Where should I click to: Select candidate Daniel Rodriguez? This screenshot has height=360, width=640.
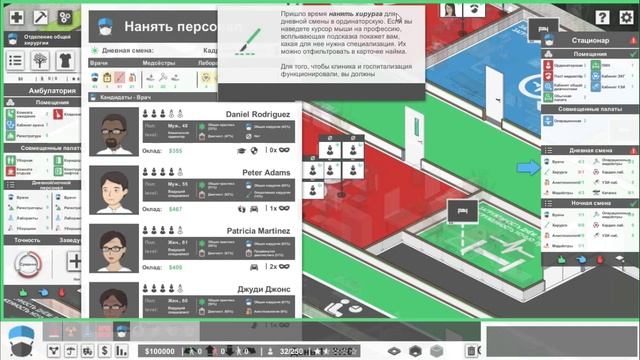point(192,132)
